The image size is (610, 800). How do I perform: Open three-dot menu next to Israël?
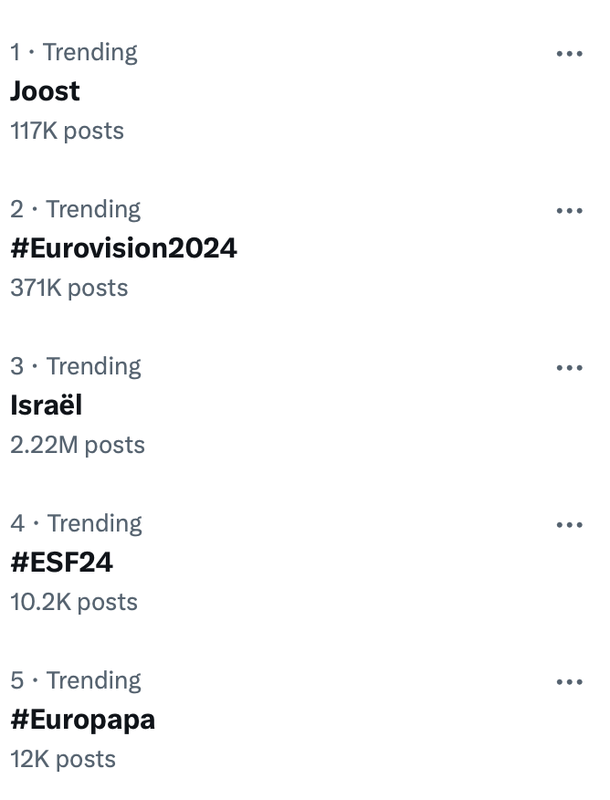(x=569, y=368)
